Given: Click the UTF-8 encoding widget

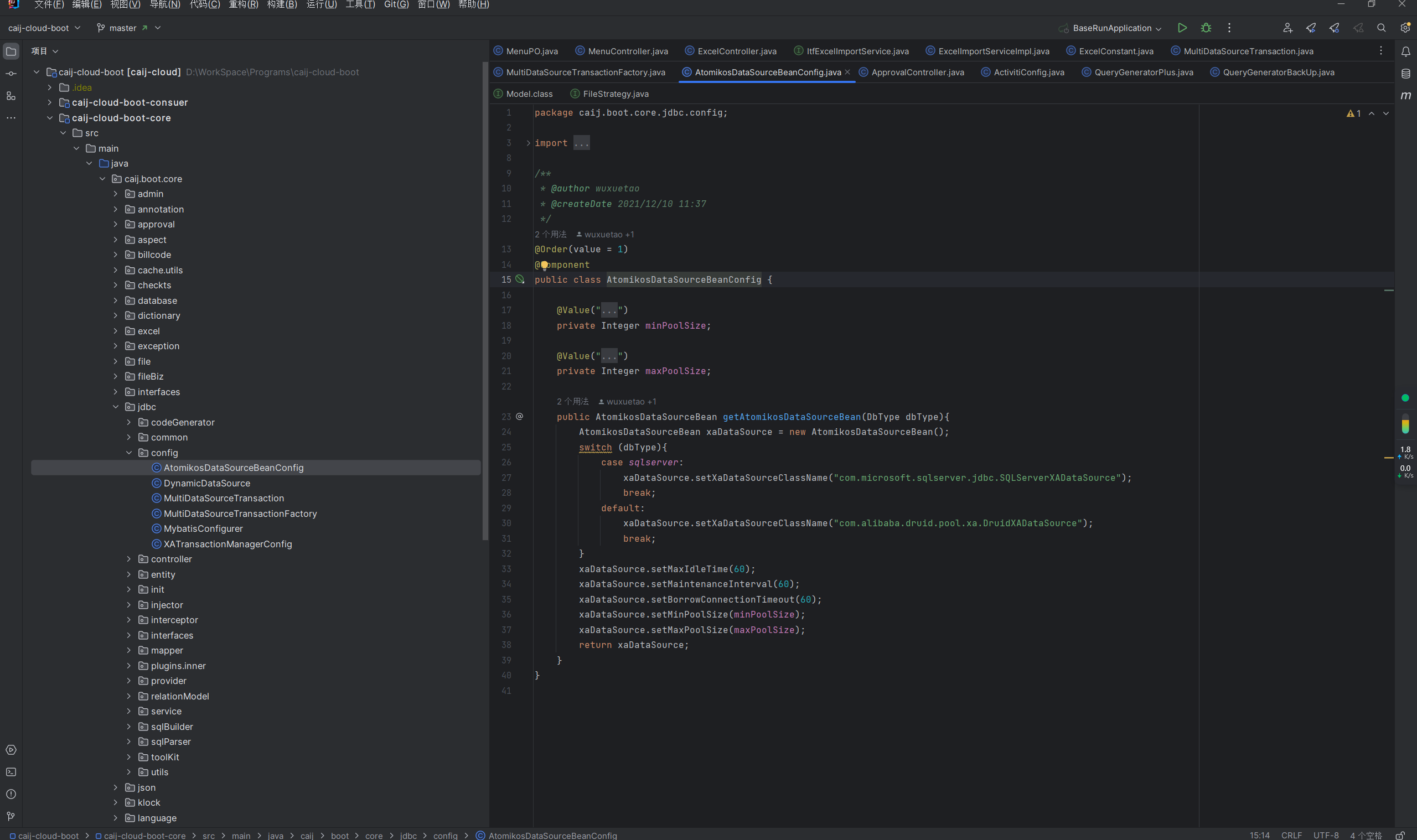Looking at the screenshot, I should click(1326, 836).
